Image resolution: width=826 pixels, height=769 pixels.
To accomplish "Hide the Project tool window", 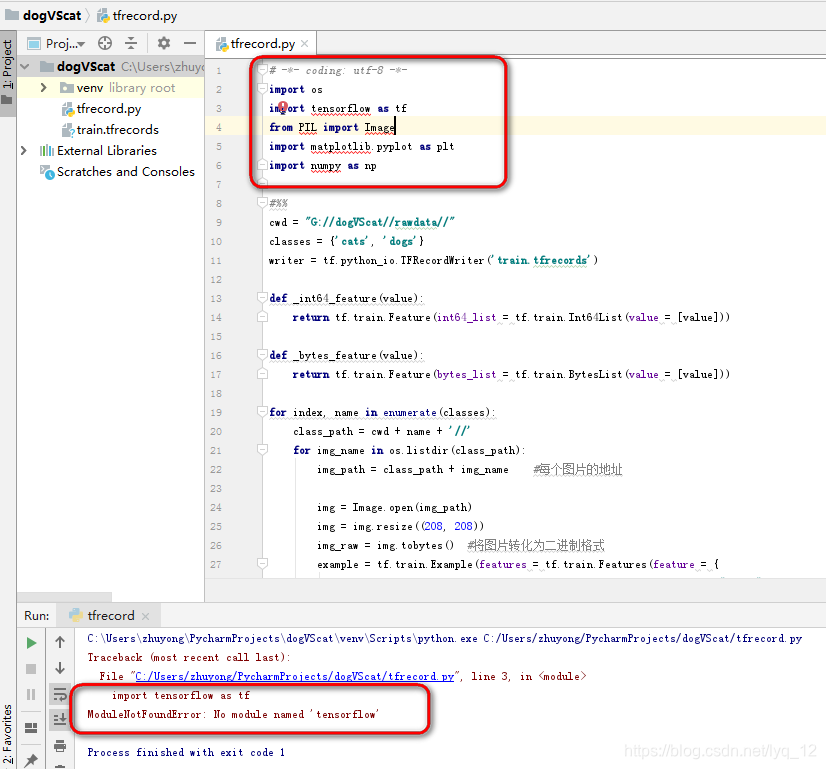I will coord(188,43).
